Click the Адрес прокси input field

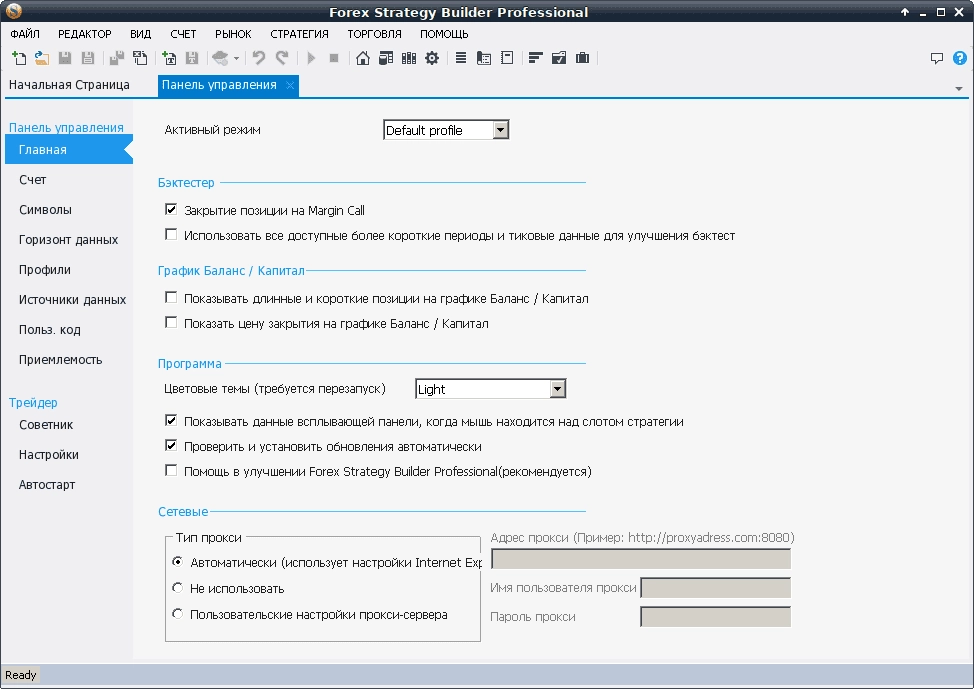tap(641, 559)
